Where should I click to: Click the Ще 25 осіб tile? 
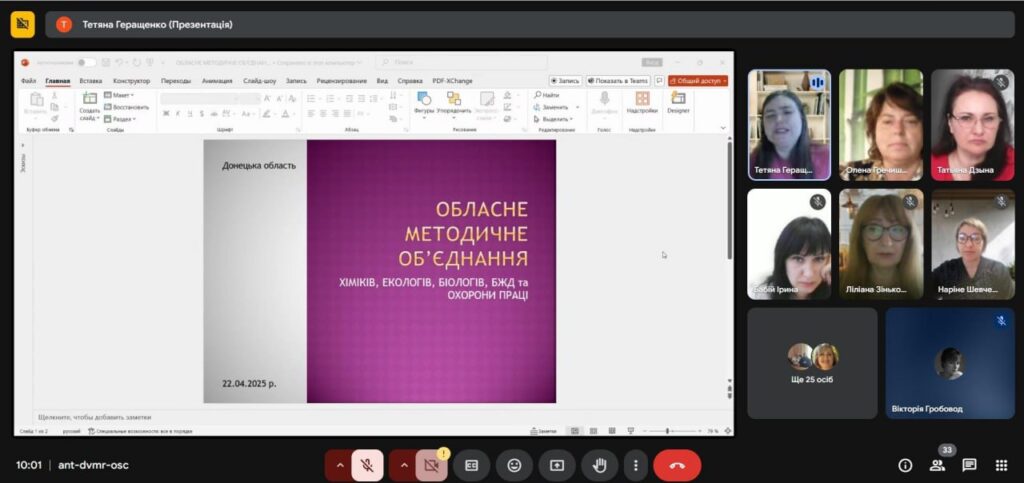point(811,362)
